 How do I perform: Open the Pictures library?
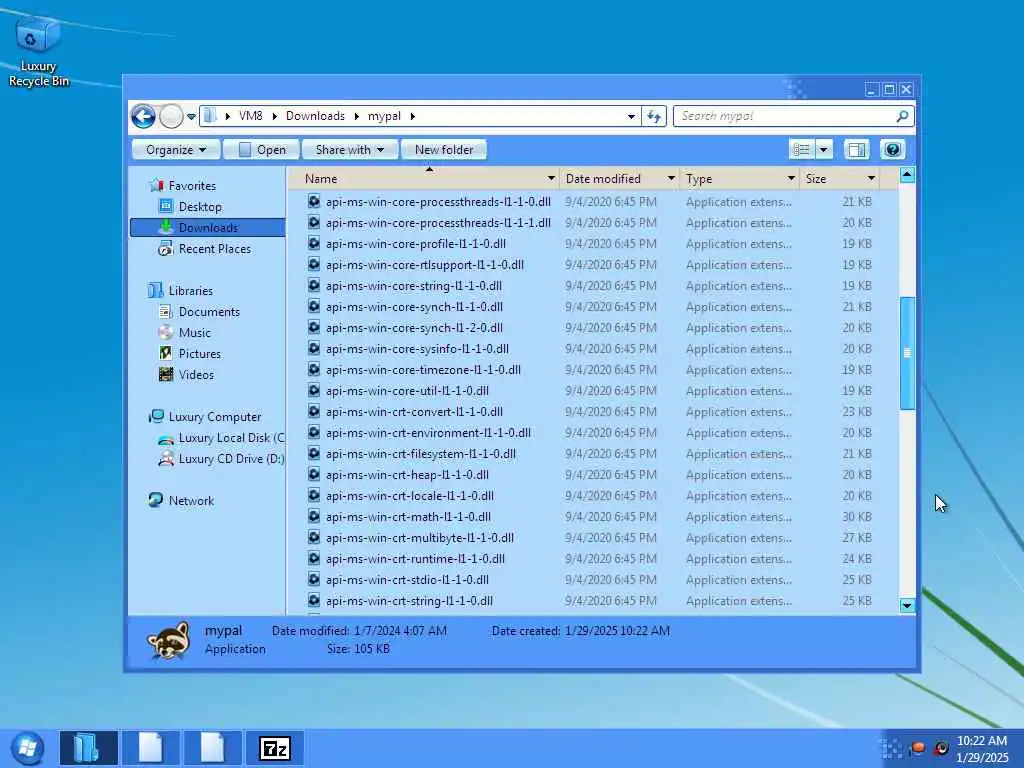[191, 353]
